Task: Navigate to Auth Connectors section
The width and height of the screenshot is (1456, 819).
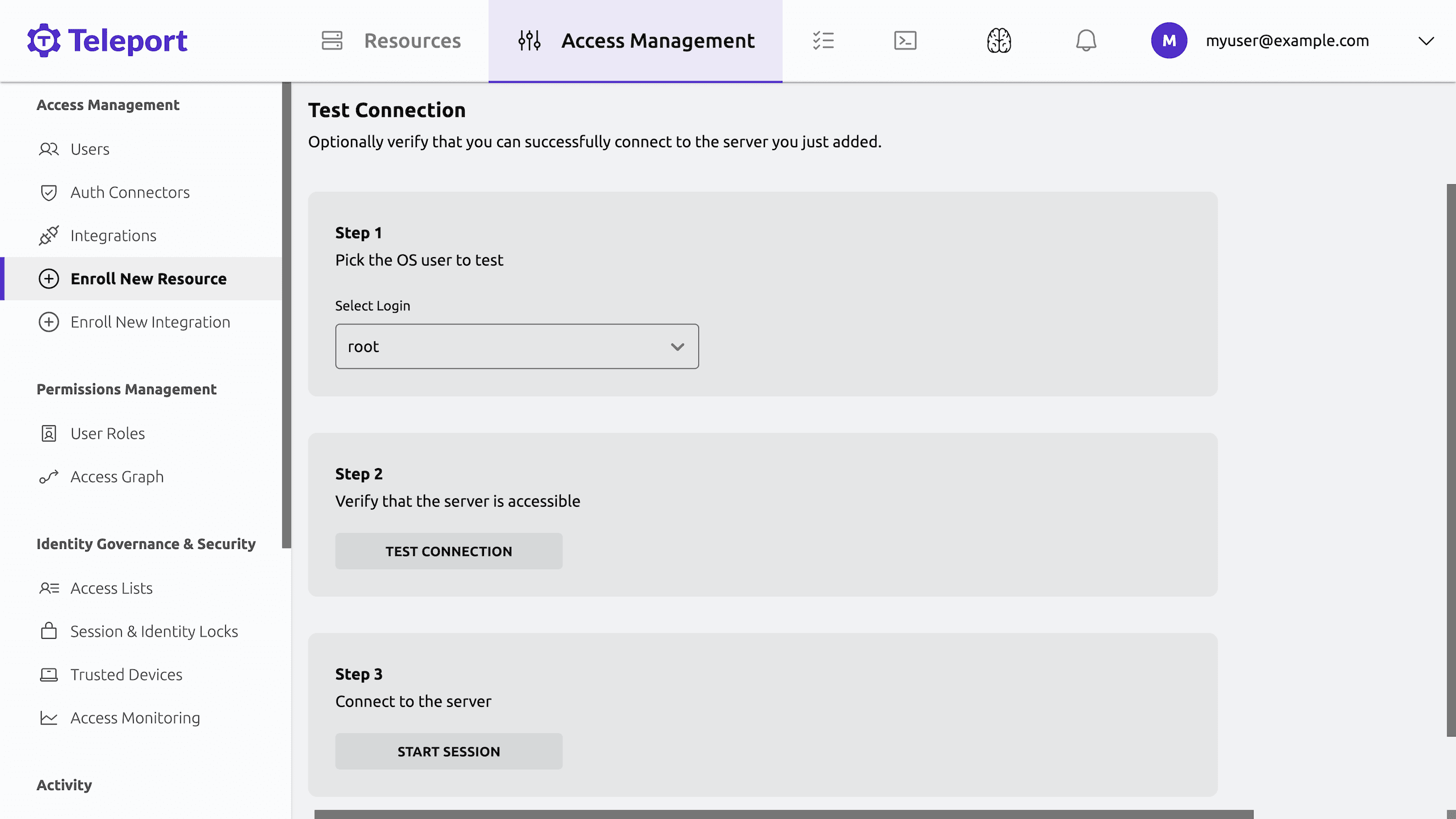Action: (x=130, y=192)
